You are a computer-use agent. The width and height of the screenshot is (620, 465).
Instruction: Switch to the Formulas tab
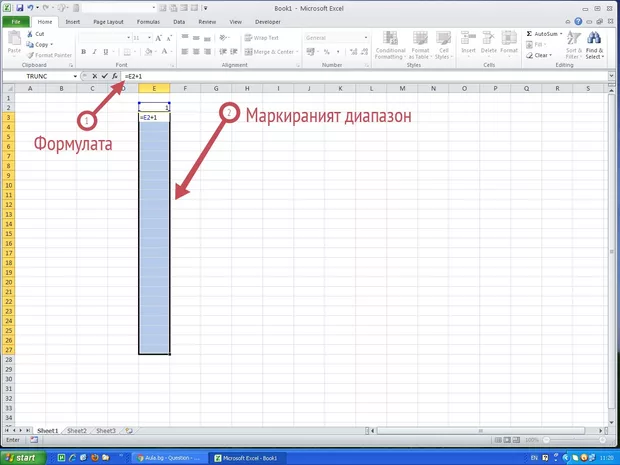148,22
